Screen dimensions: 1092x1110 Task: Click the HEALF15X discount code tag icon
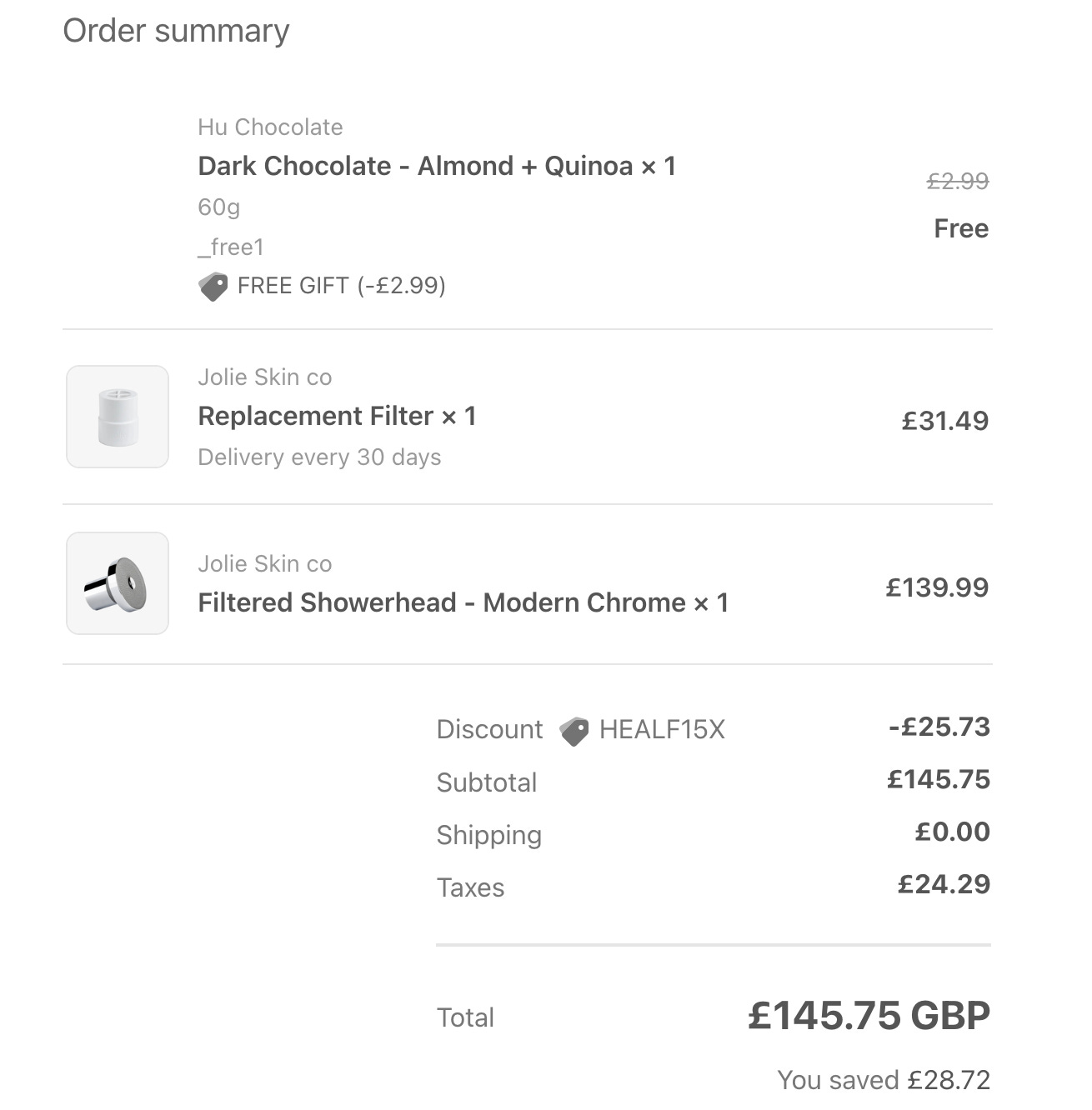coord(574,731)
